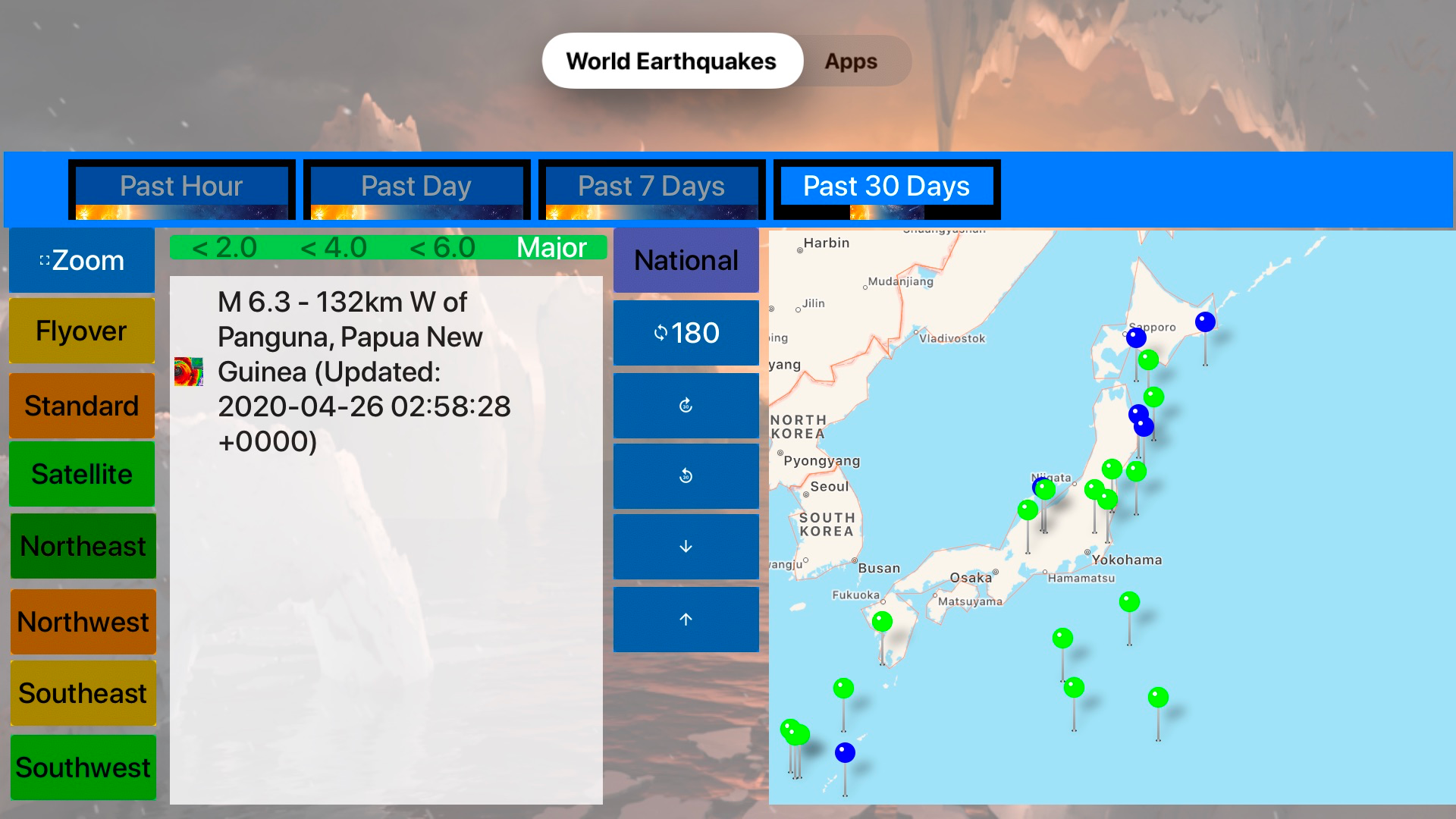Viewport: 1456px width, 819px height.
Task: Click the down arrow button
Action: (686, 547)
